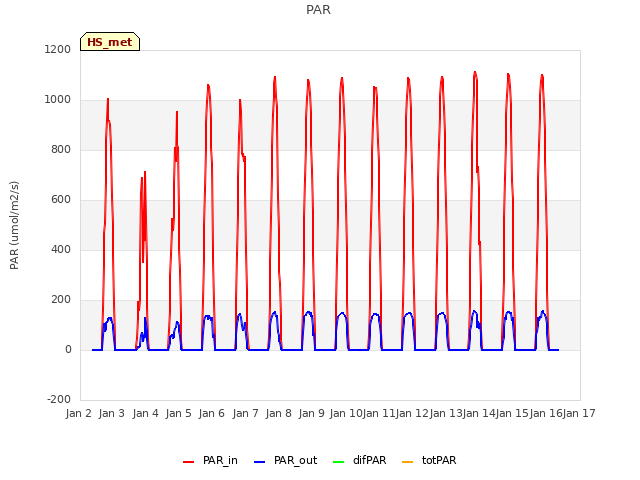Click the Jan 3 x-axis label

(112, 413)
